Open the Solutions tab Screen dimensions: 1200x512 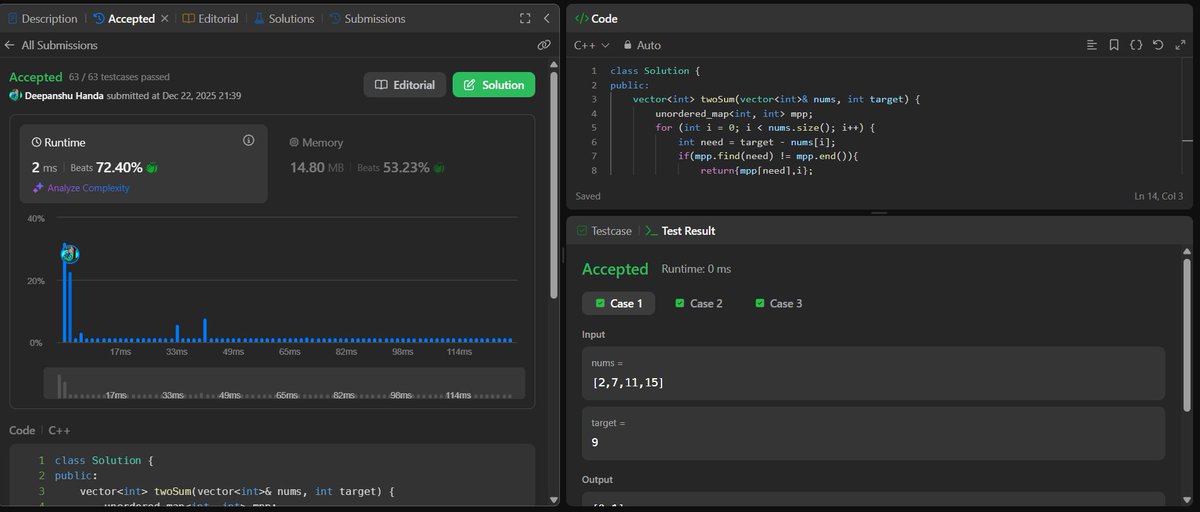pyautogui.click(x=283, y=18)
